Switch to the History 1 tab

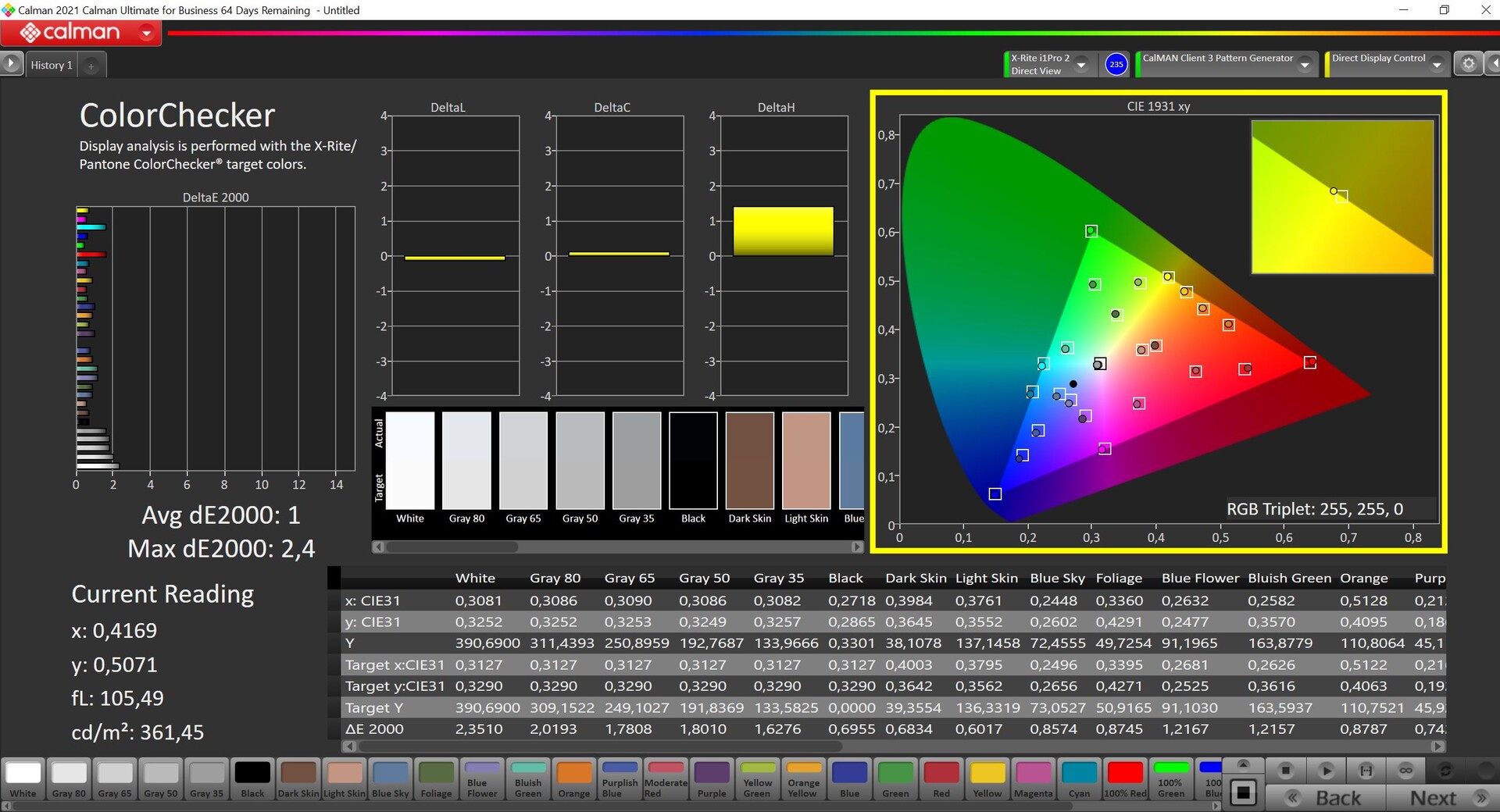[x=52, y=66]
